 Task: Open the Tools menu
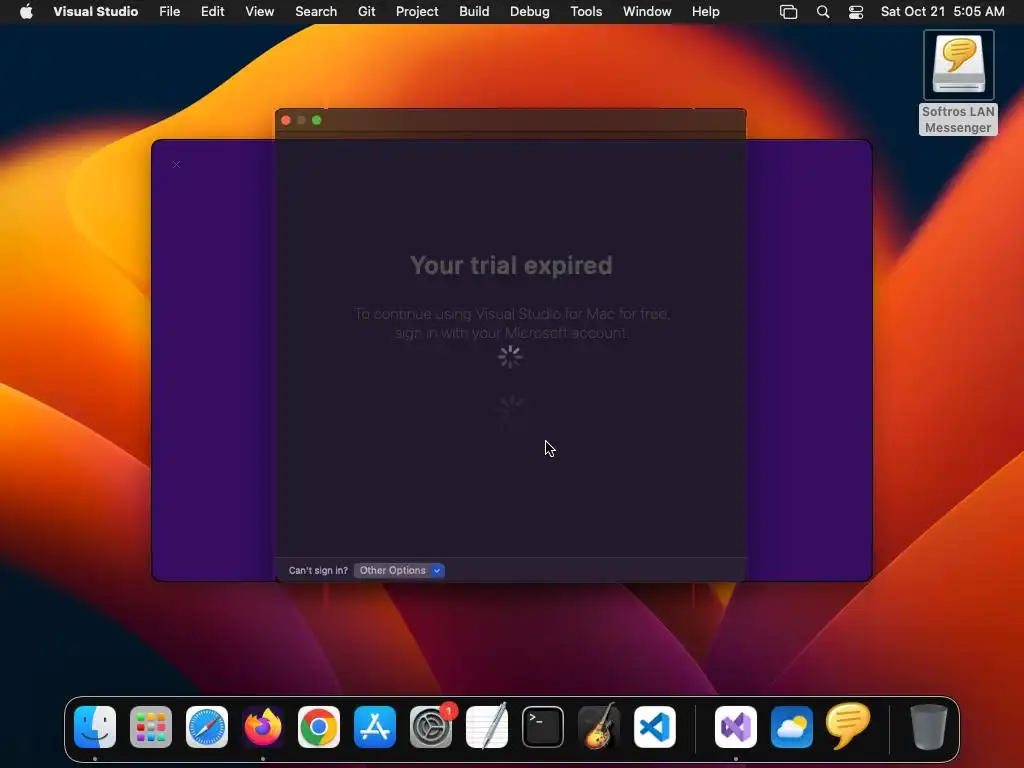pos(586,11)
